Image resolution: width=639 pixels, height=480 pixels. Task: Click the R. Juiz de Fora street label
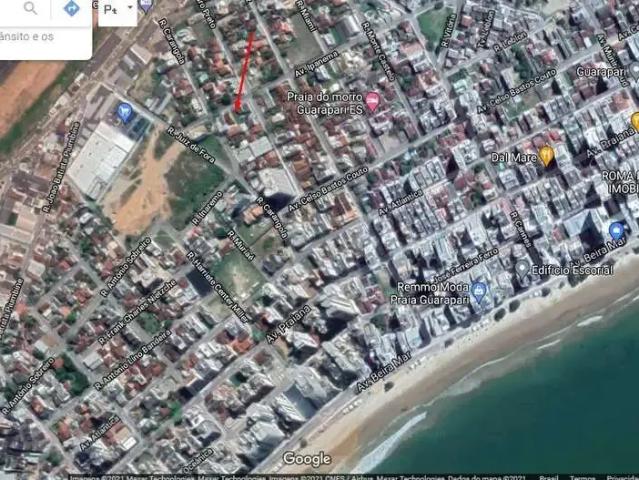click(x=191, y=145)
